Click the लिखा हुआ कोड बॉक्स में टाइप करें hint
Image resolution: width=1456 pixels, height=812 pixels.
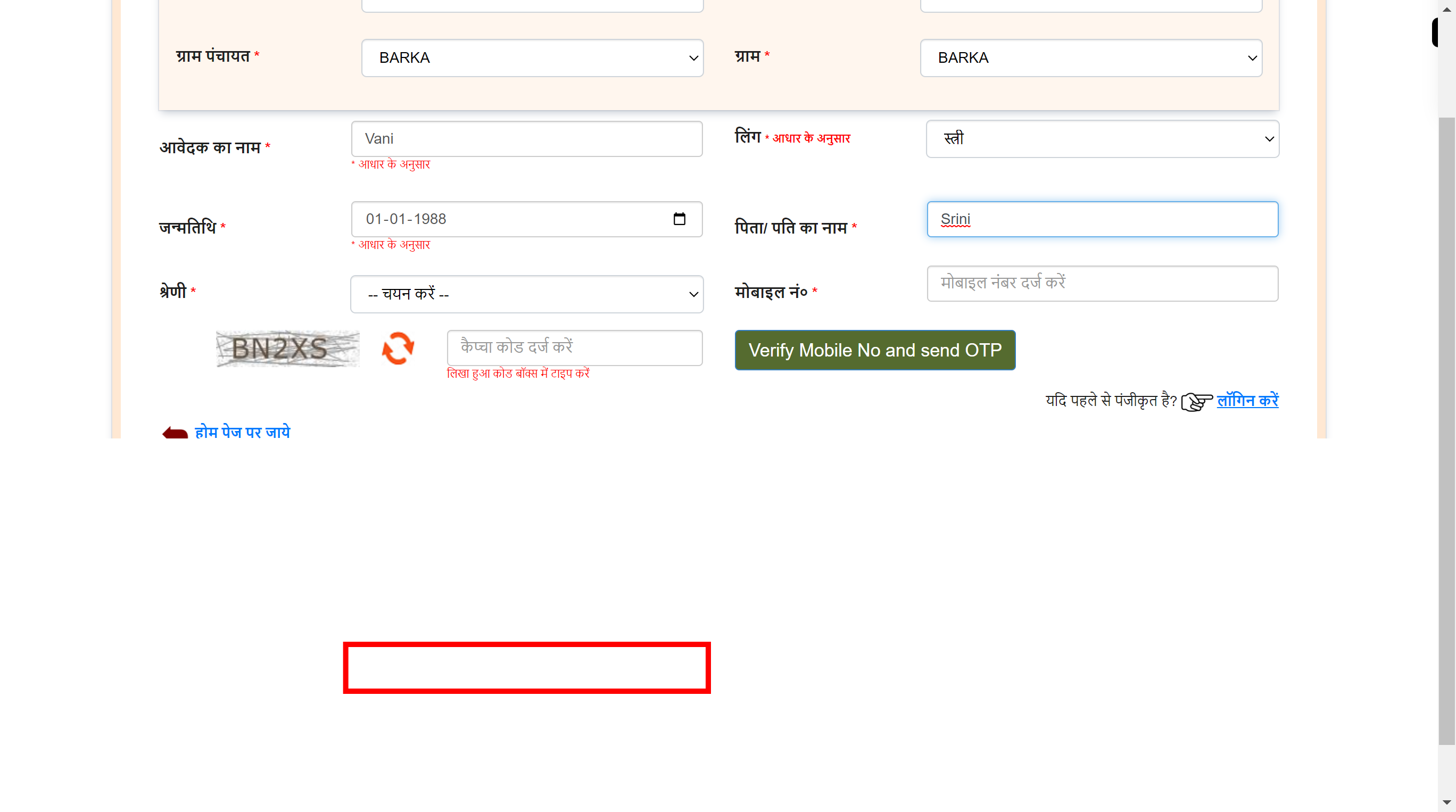(518, 374)
